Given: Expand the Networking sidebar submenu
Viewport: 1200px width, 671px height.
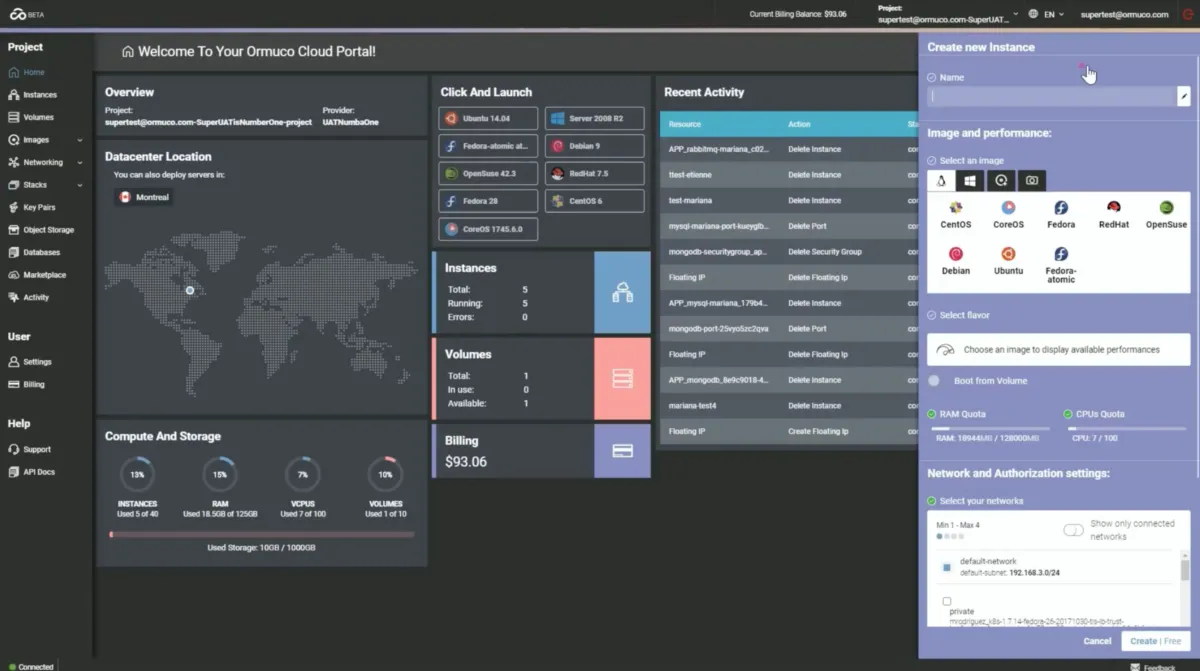Looking at the screenshot, I should point(80,162).
